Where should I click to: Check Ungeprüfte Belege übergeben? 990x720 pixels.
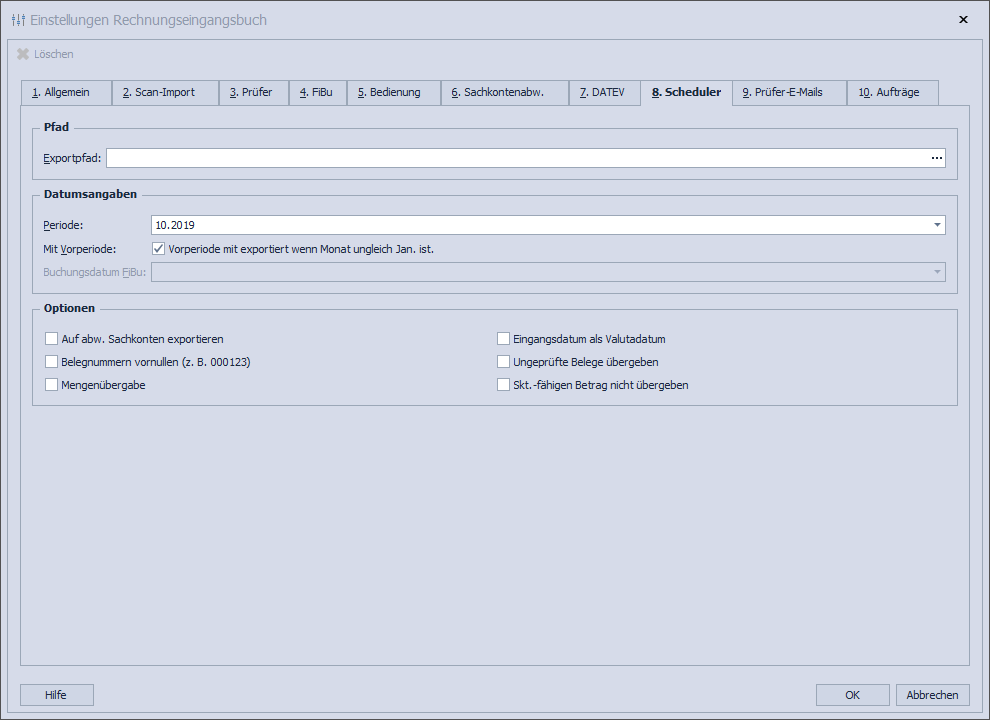tap(504, 362)
